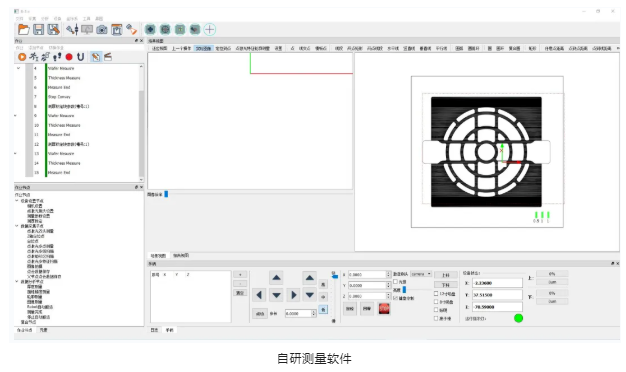Lower Z axis with down arrow
This screenshot has height=372, width=626.
(x=309, y=295)
